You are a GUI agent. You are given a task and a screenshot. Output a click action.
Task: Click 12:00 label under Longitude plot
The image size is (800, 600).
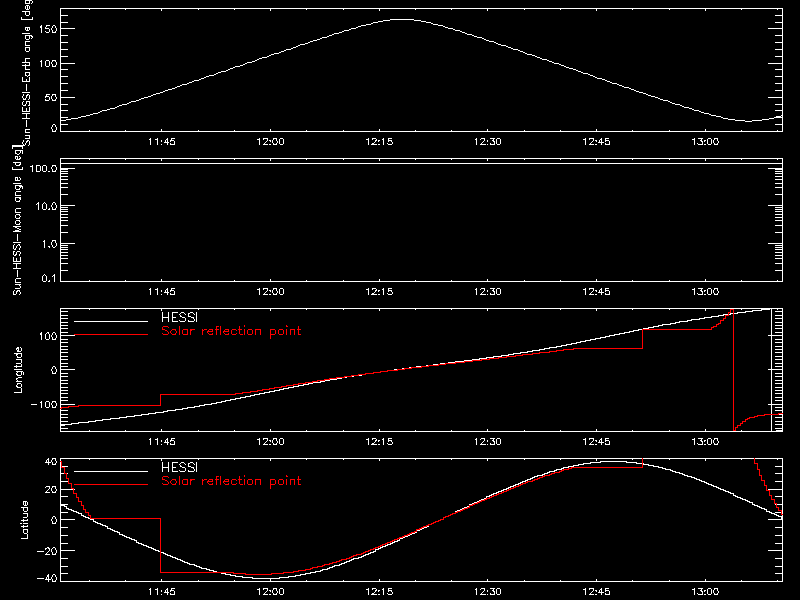[x=270, y=442]
